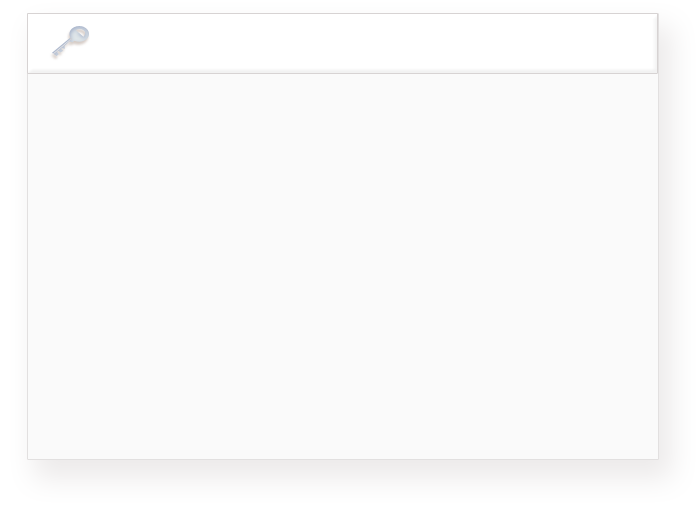Click the blank white header bar

coord(342,43)
